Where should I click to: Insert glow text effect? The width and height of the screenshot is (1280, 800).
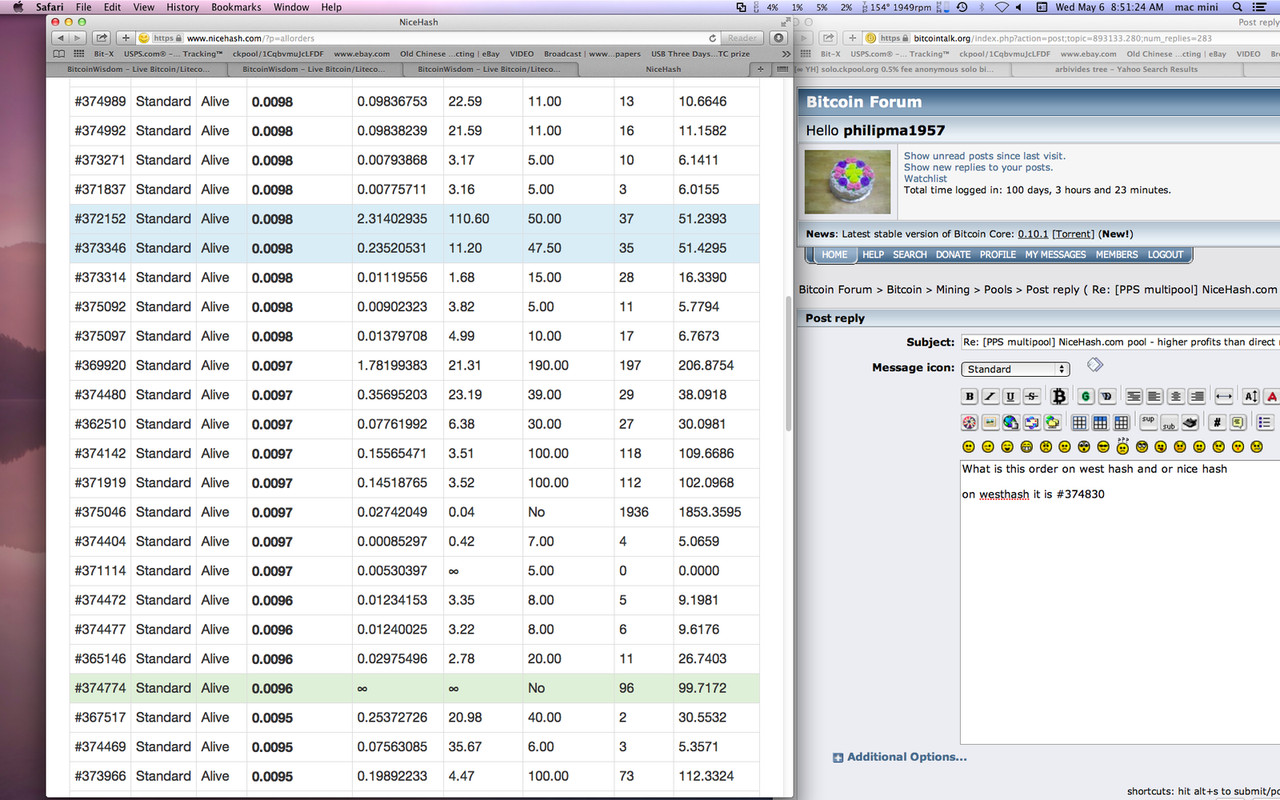coord(1086,397)
